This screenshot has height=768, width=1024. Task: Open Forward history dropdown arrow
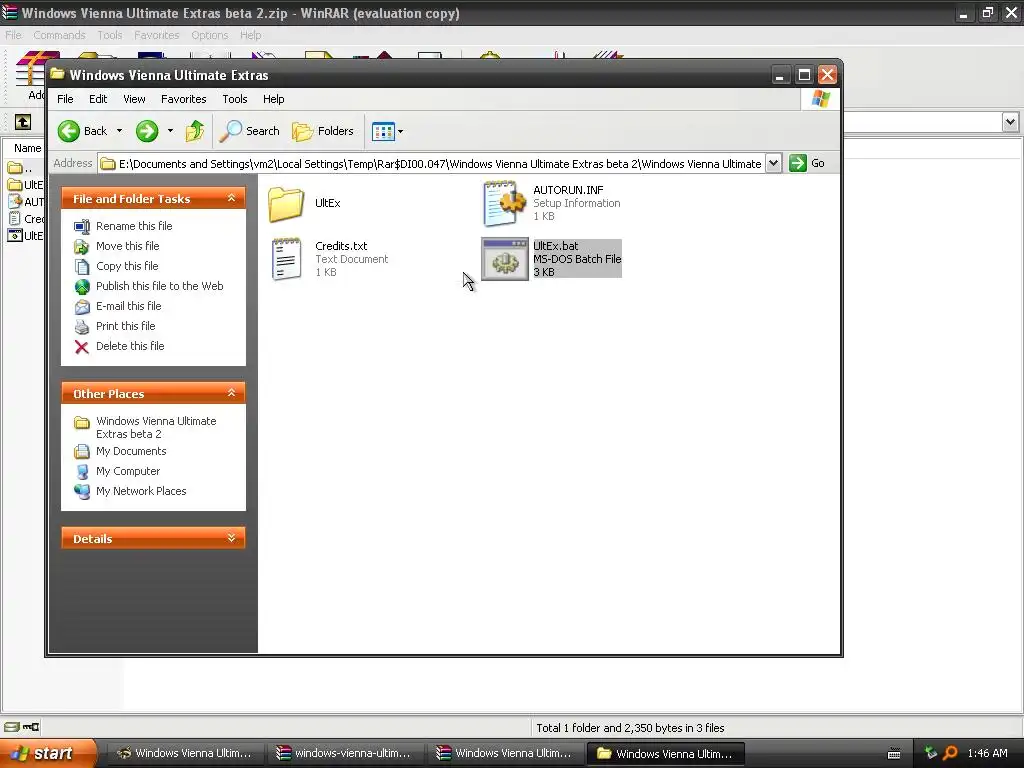tap(170, 131)
